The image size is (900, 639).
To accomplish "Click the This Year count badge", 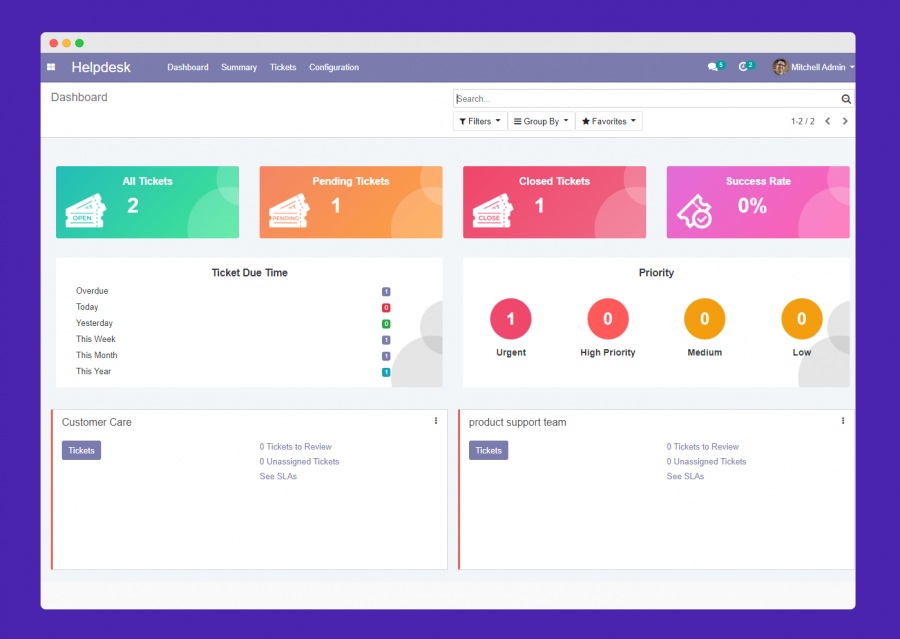I will point(386,372).
